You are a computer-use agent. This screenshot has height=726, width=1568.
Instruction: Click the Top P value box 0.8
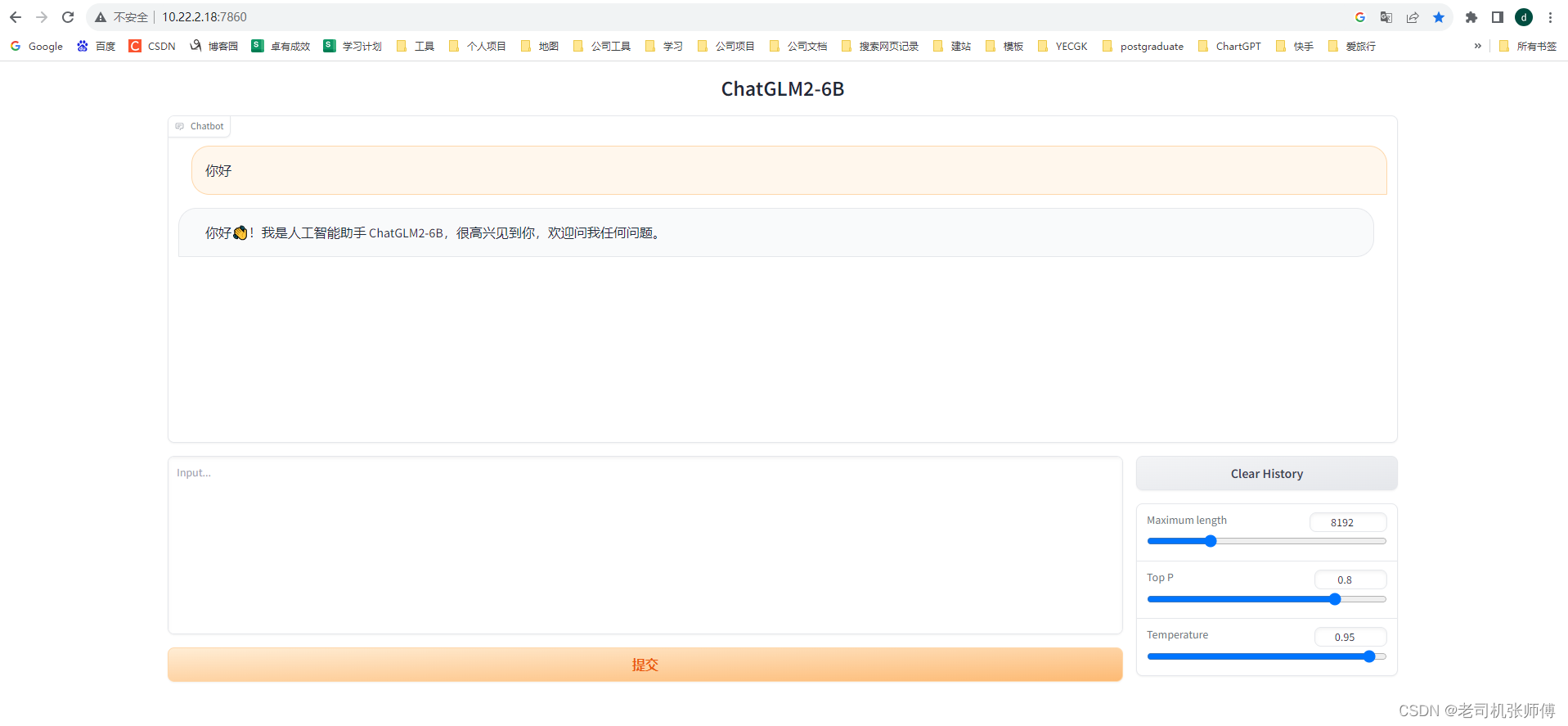[x=1350, y=579]
